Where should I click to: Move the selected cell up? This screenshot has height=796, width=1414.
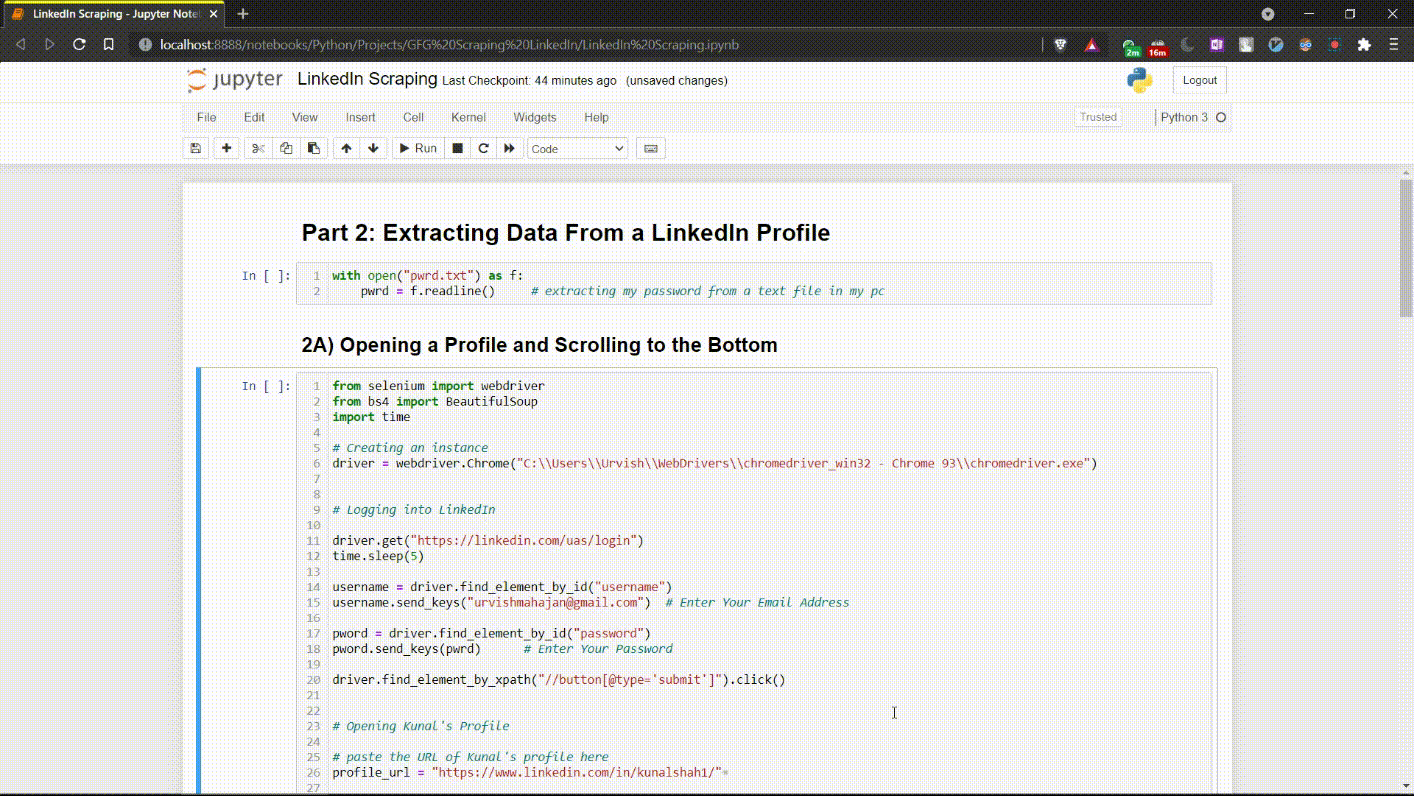pyautogui.click(x=346, y=148)
